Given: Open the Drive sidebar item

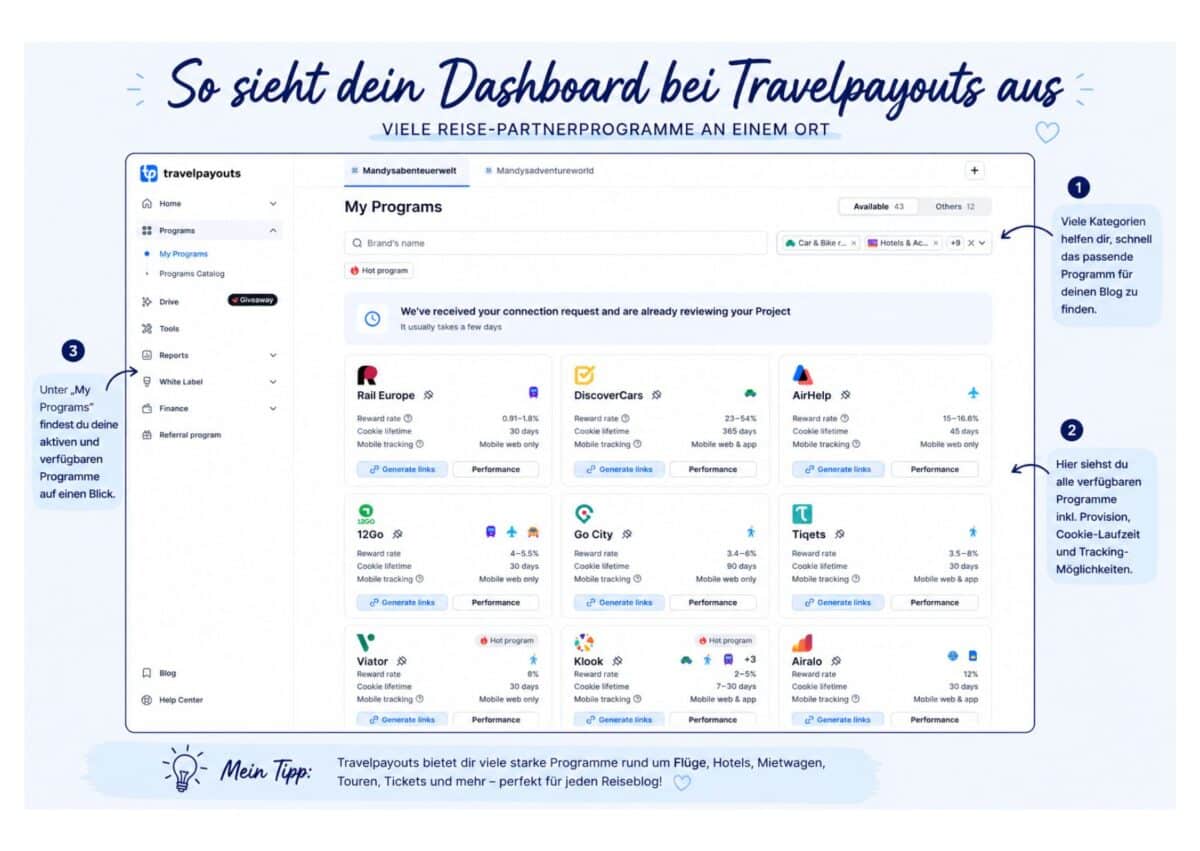Looking at the screenshot, I should tap(168, 301).
